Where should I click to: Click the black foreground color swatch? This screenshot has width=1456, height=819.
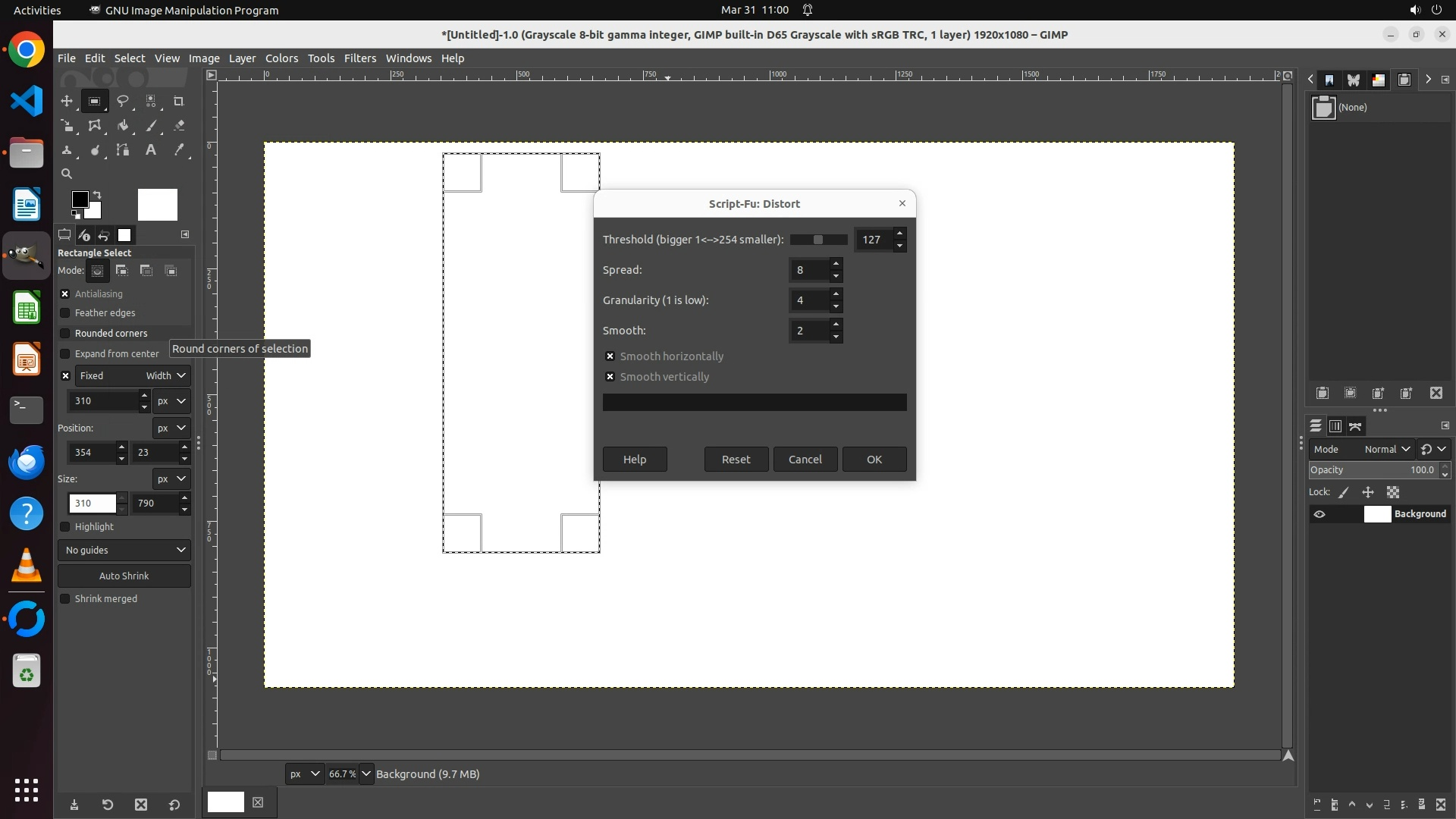coord(79,199)
